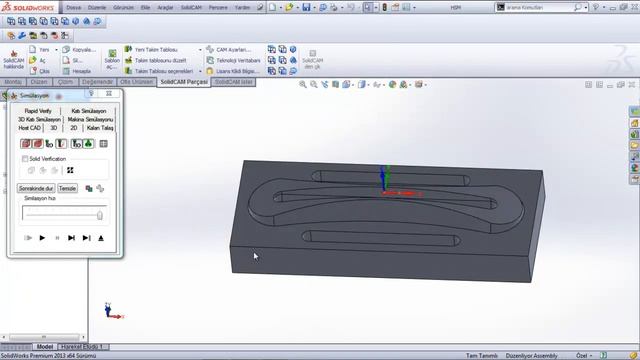This screenshot has height=360, width=640.
Task: Click the Save icon in top toolbar
Action: 306,7
